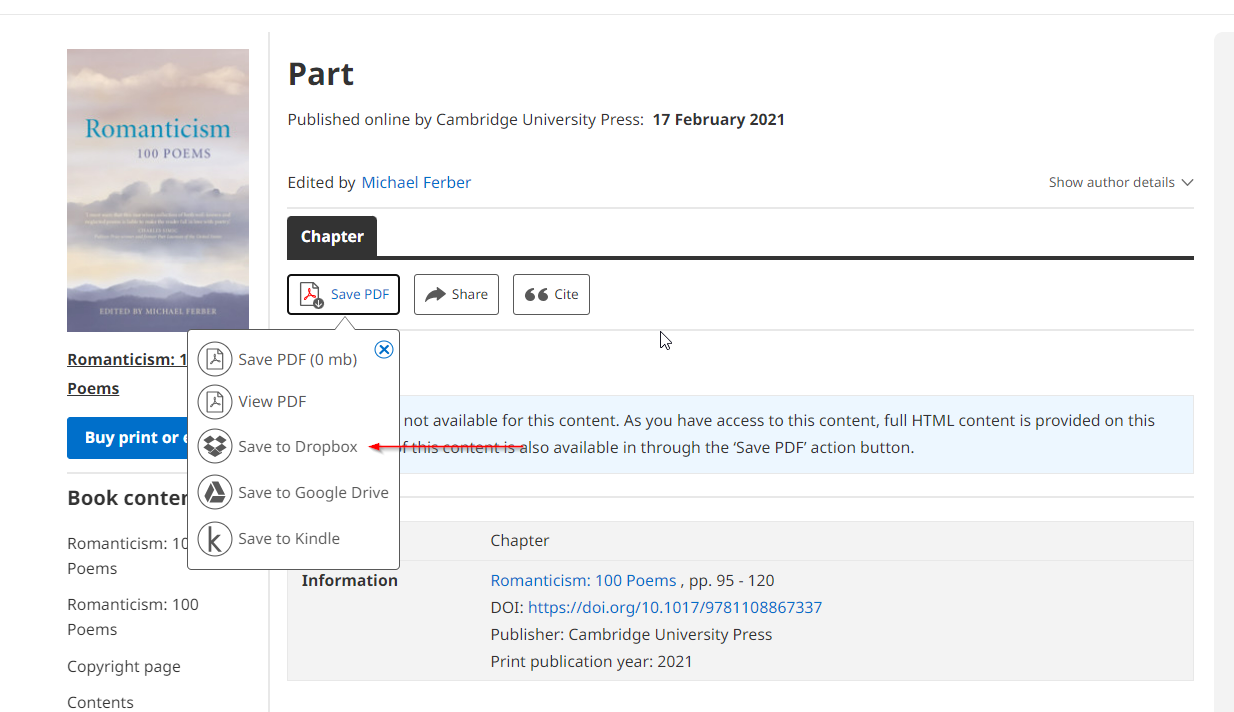Click the Kindle icon in dropdown

[215, 539]
